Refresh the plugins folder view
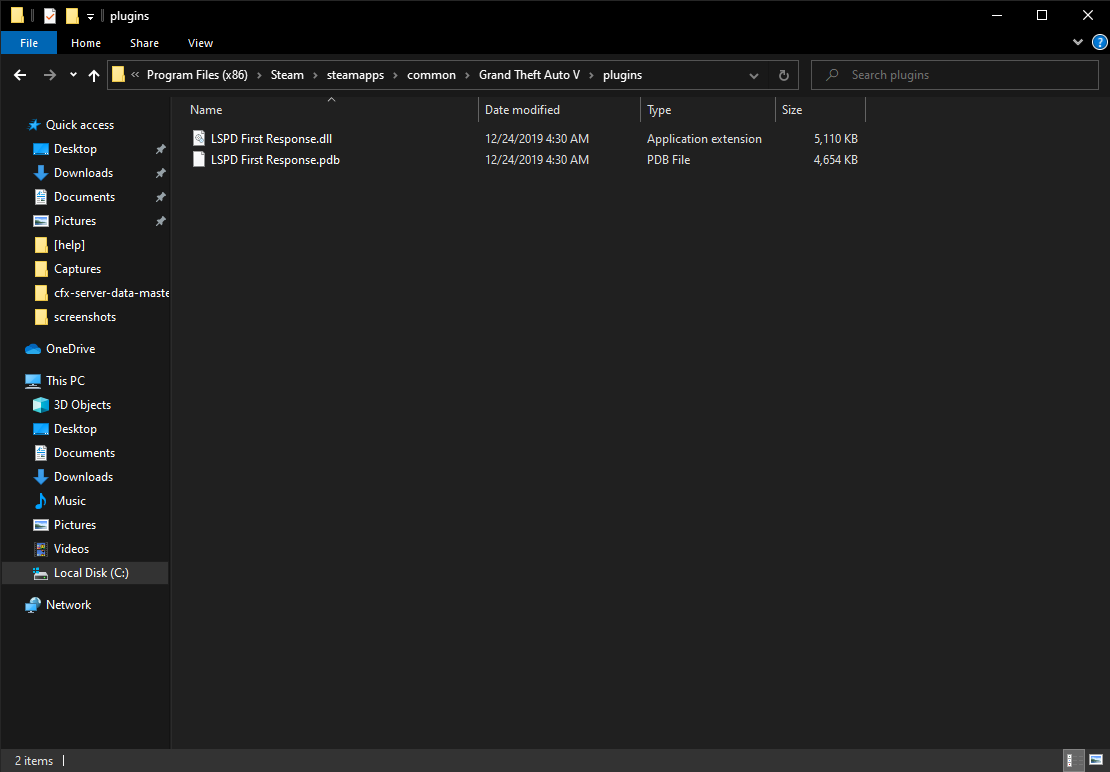This screenshot has width=1110, height=772. point(784,75)
